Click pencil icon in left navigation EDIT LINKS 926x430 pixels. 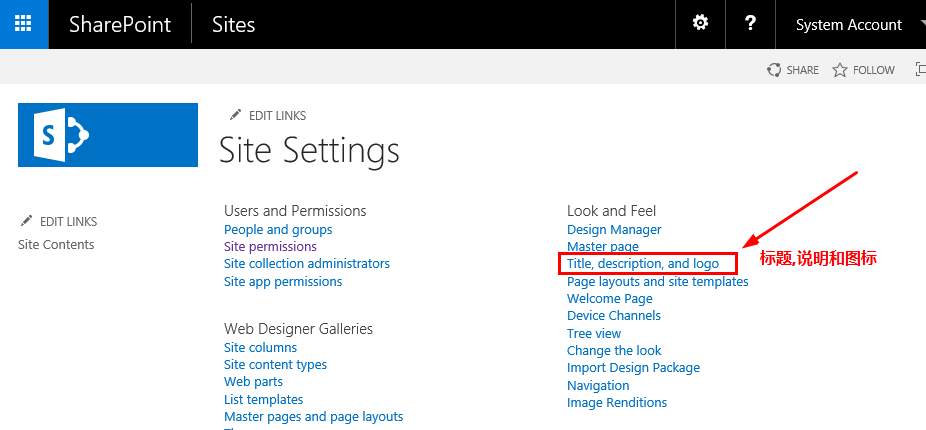click(x=27, y=221)
